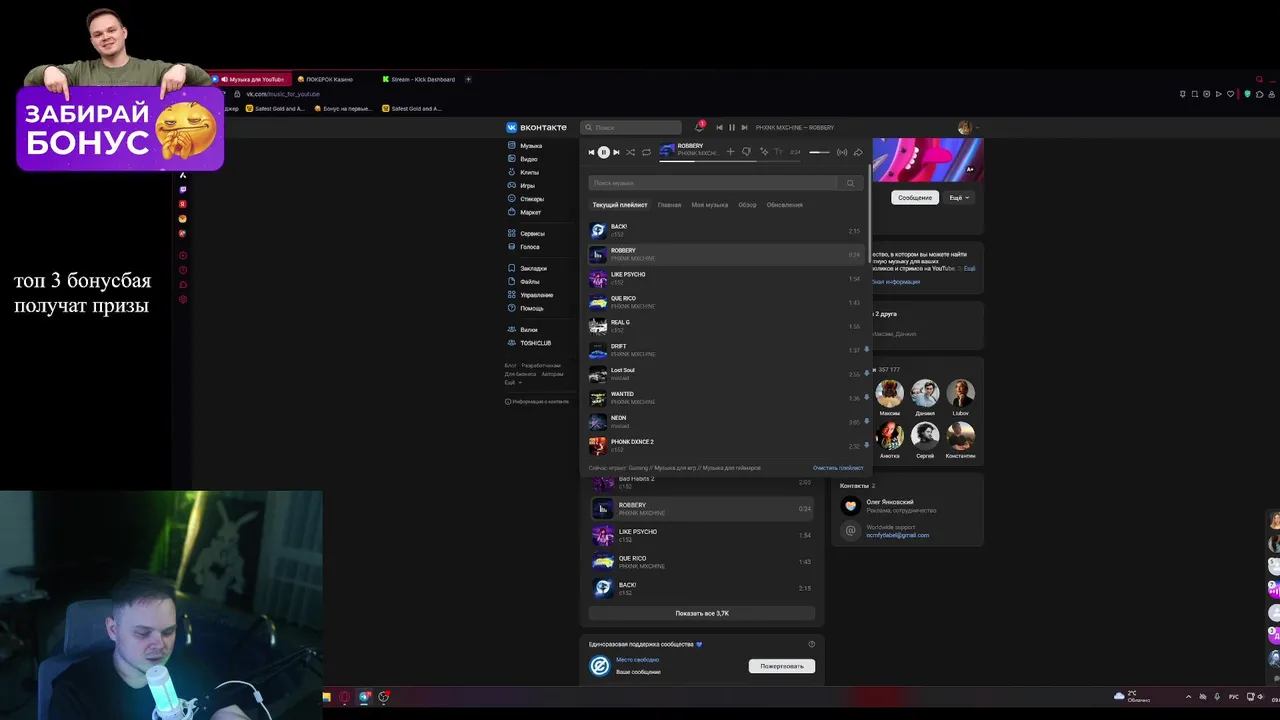Image resolution: width=1280 pixels, height=720 pixels.
Task: Switch to the Текущий плейлист tab
Action: coord(620,205)
